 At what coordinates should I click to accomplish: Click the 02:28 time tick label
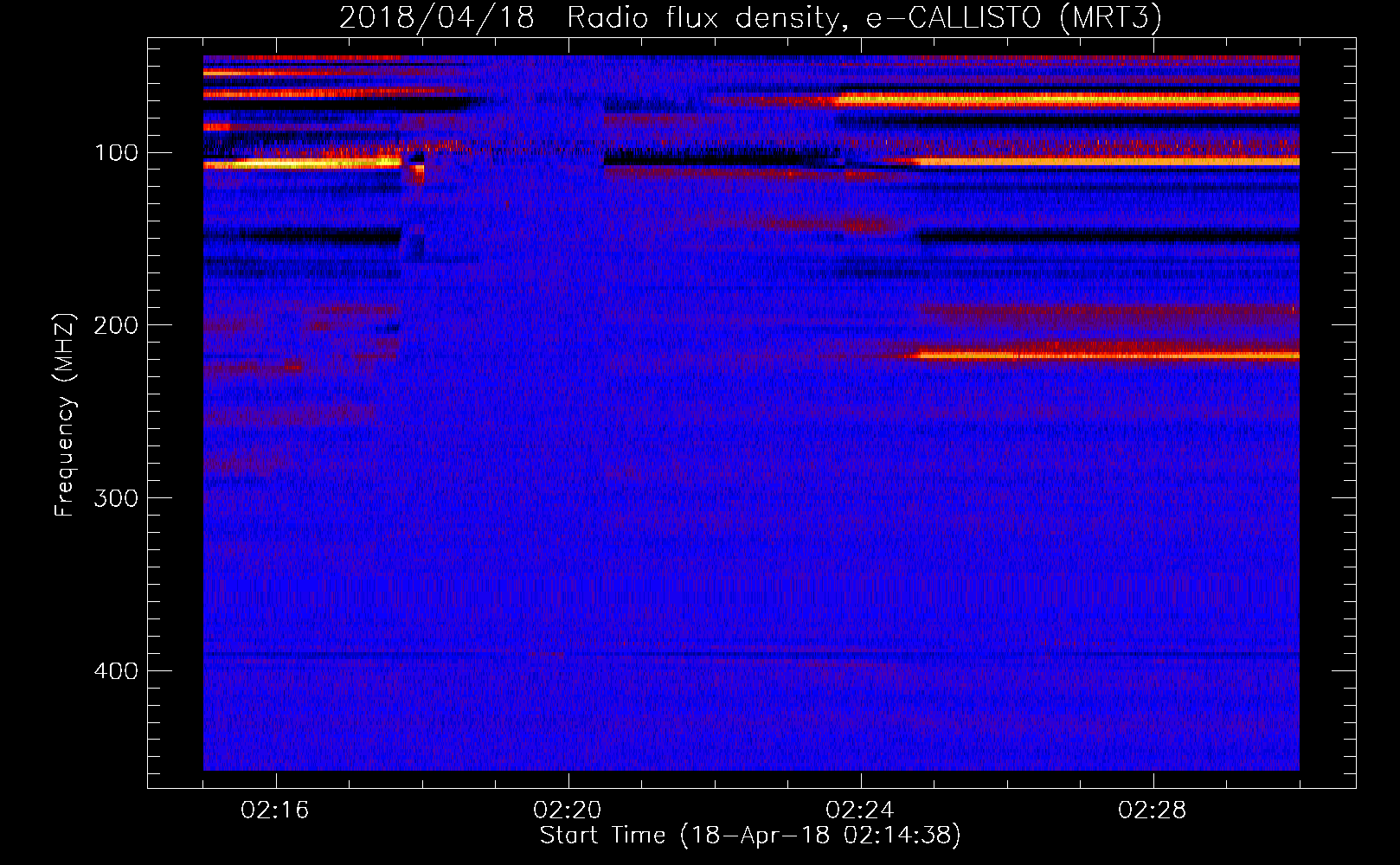click(x=1153, y=811)
